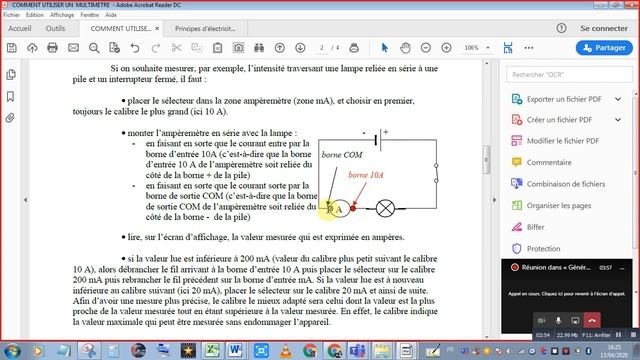Expand the Créer un fichier PDF chevron
This screenshot has height=360, width=640.
618,120
